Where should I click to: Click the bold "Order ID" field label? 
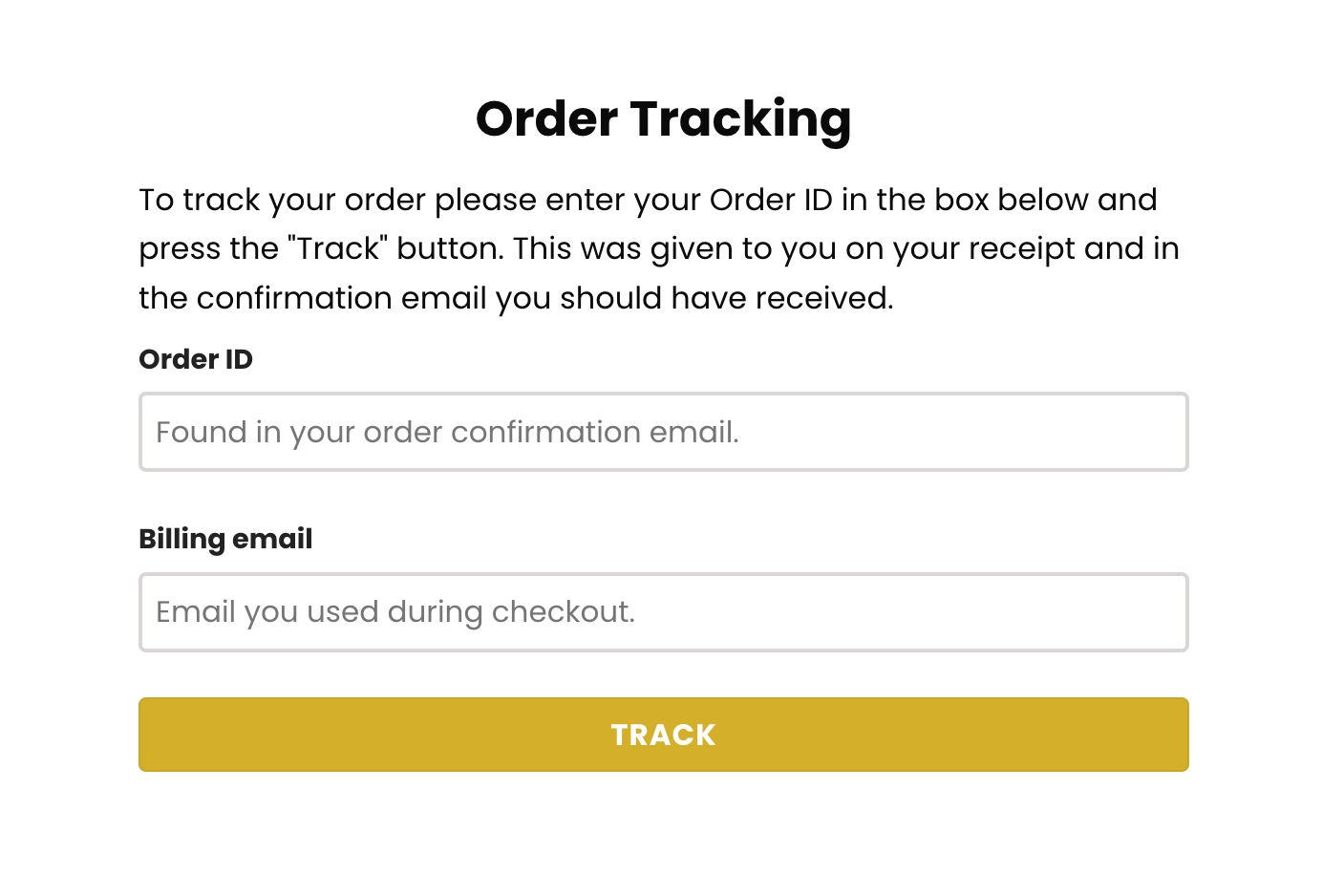(x=196, y=359)
